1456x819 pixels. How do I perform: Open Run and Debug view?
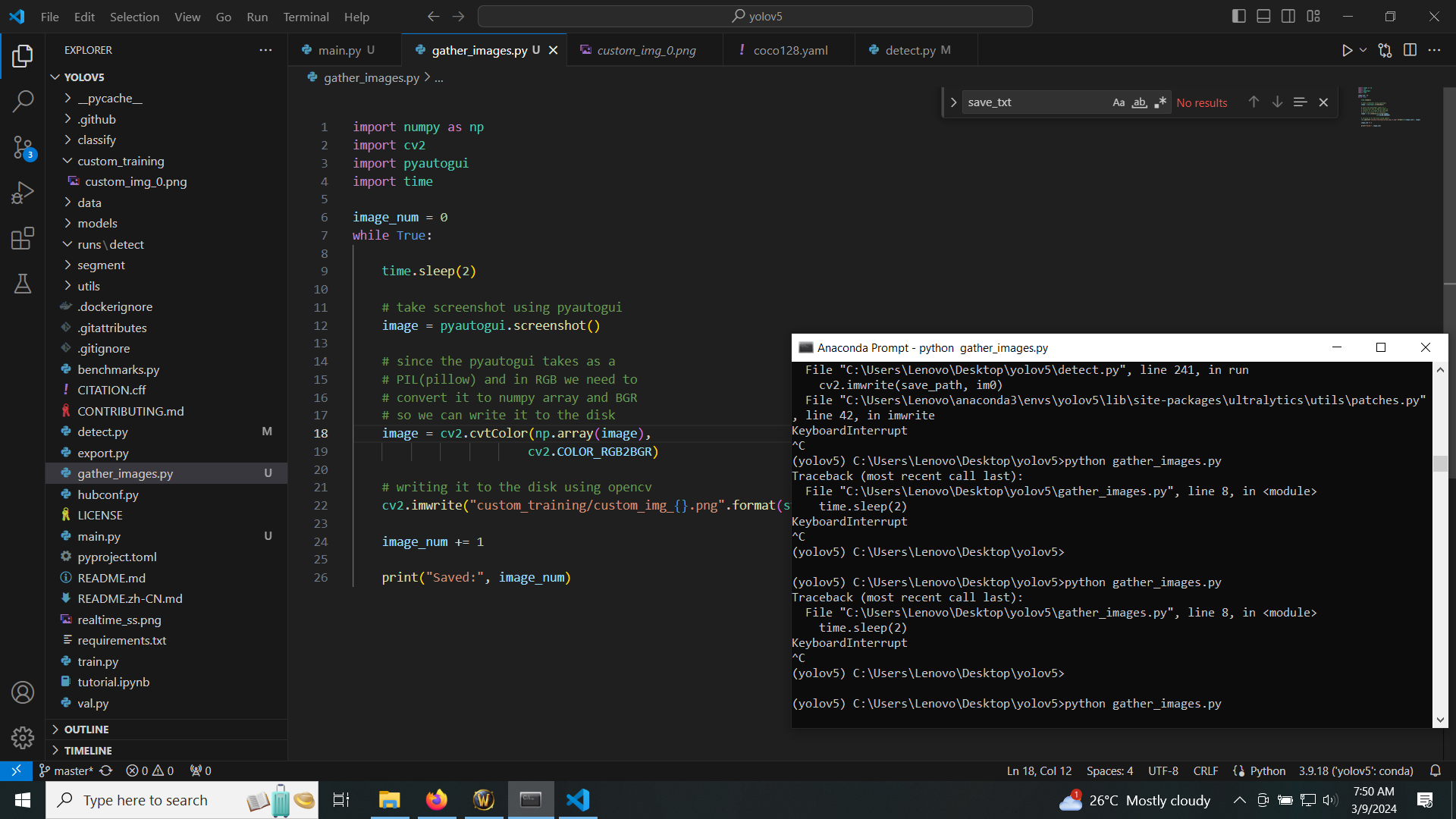[23, 193]
